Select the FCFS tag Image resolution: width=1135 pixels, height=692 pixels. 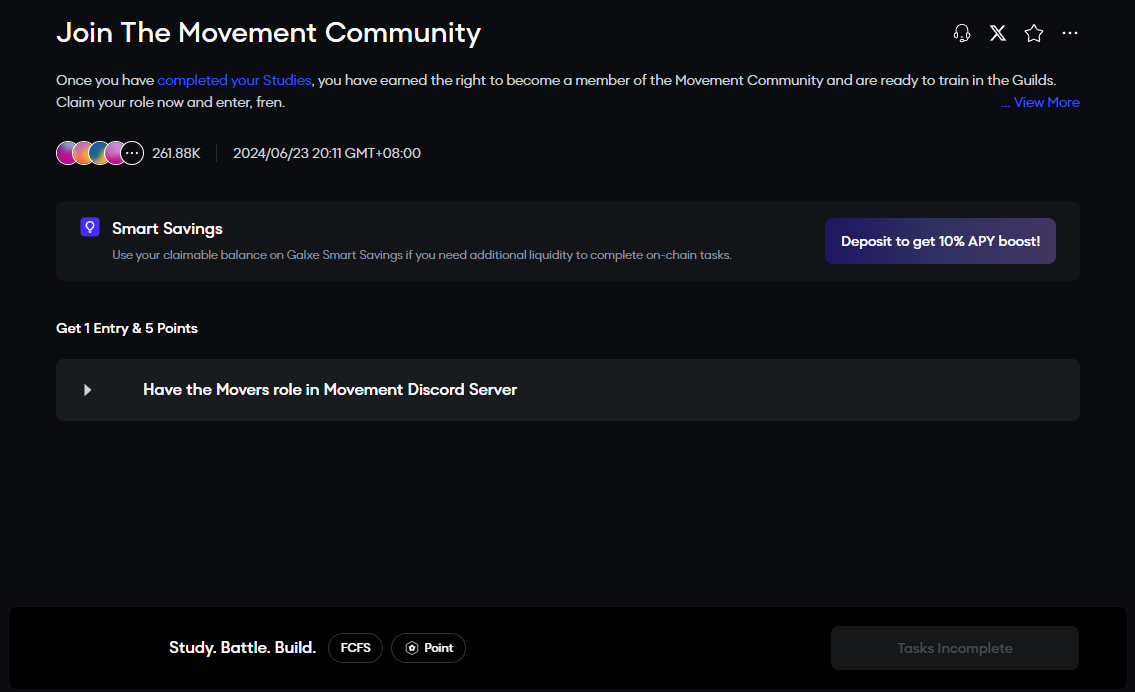pyautogui.click(x=355, y=648)
